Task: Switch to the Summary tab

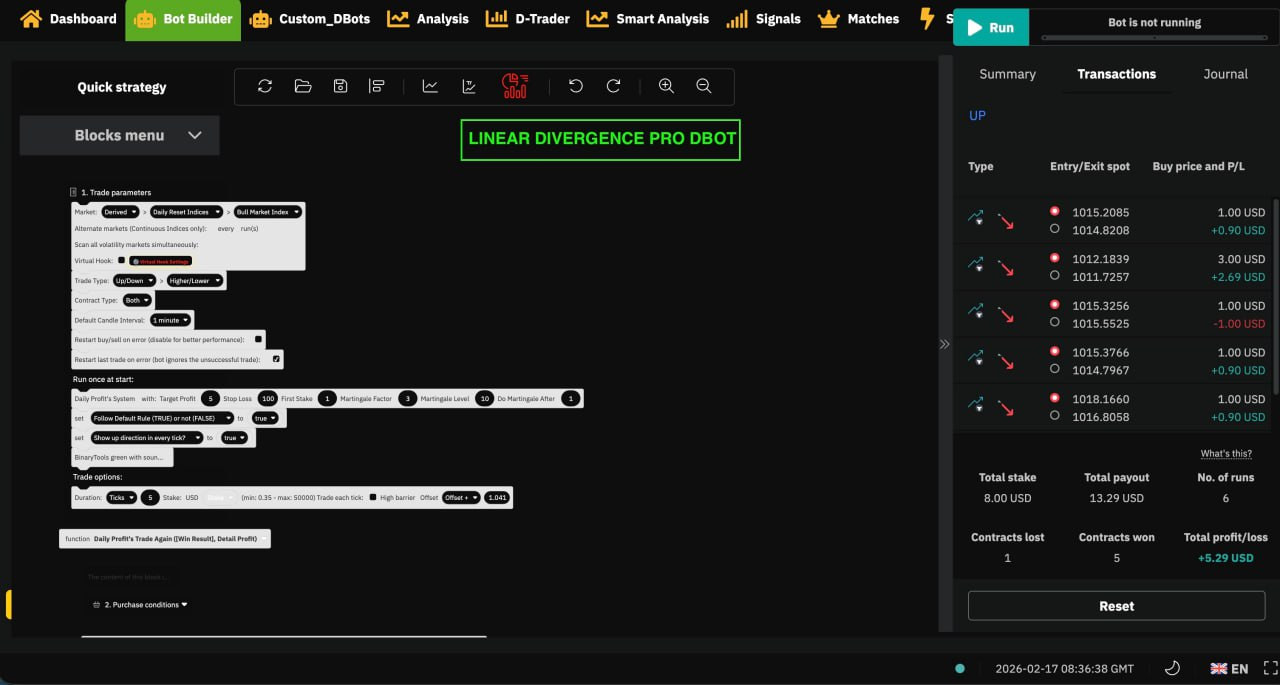Action: click(1007, 74)
